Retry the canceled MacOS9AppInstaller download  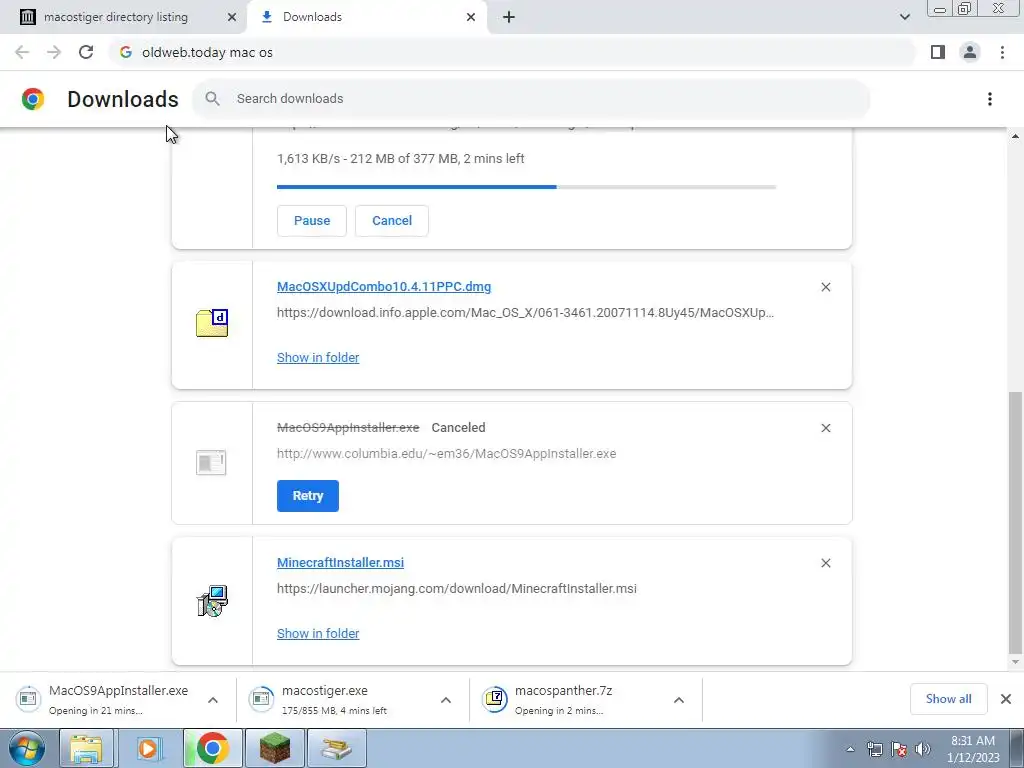(x=308, y=496)
